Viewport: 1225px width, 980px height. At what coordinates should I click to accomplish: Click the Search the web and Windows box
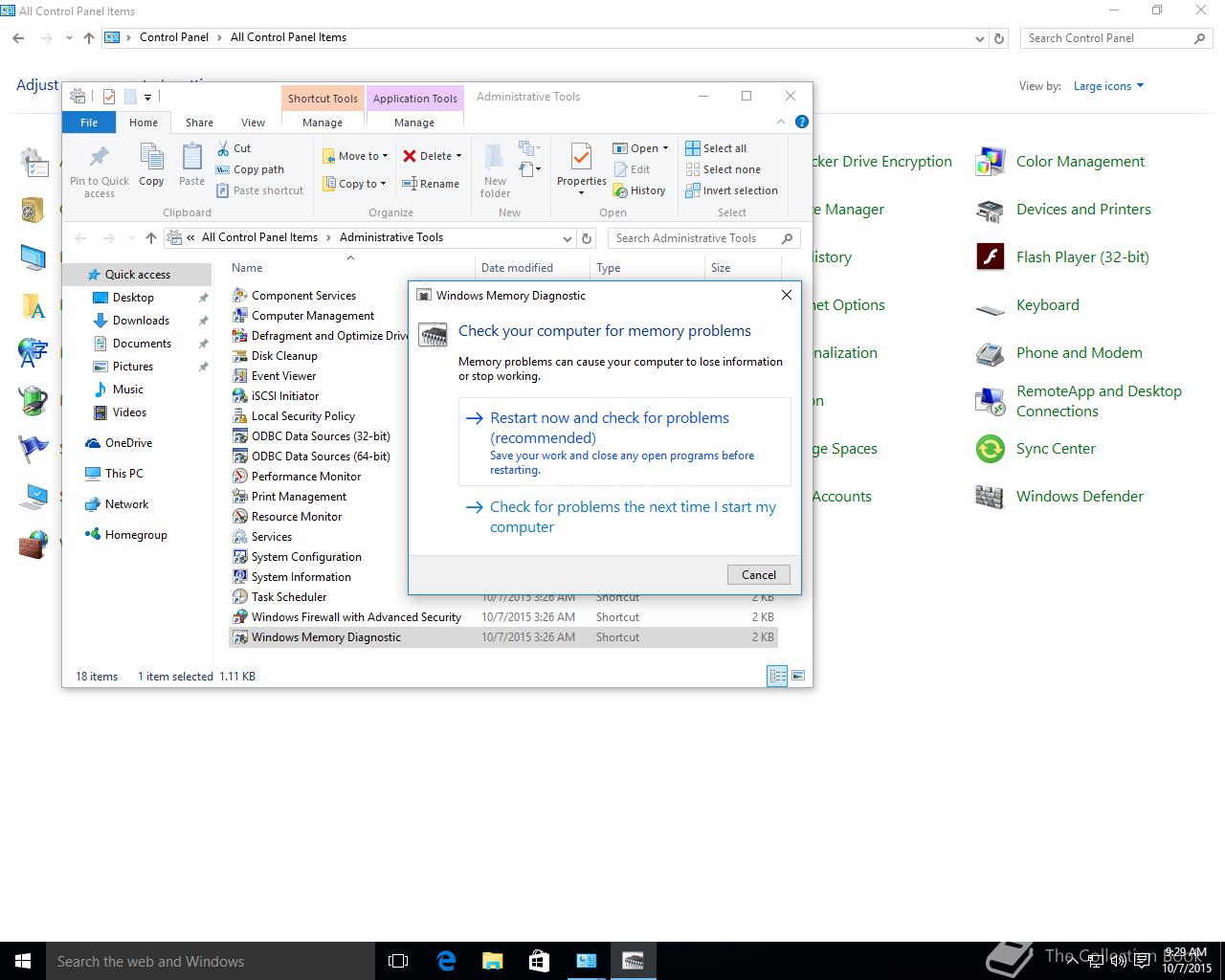coord(211,961)
